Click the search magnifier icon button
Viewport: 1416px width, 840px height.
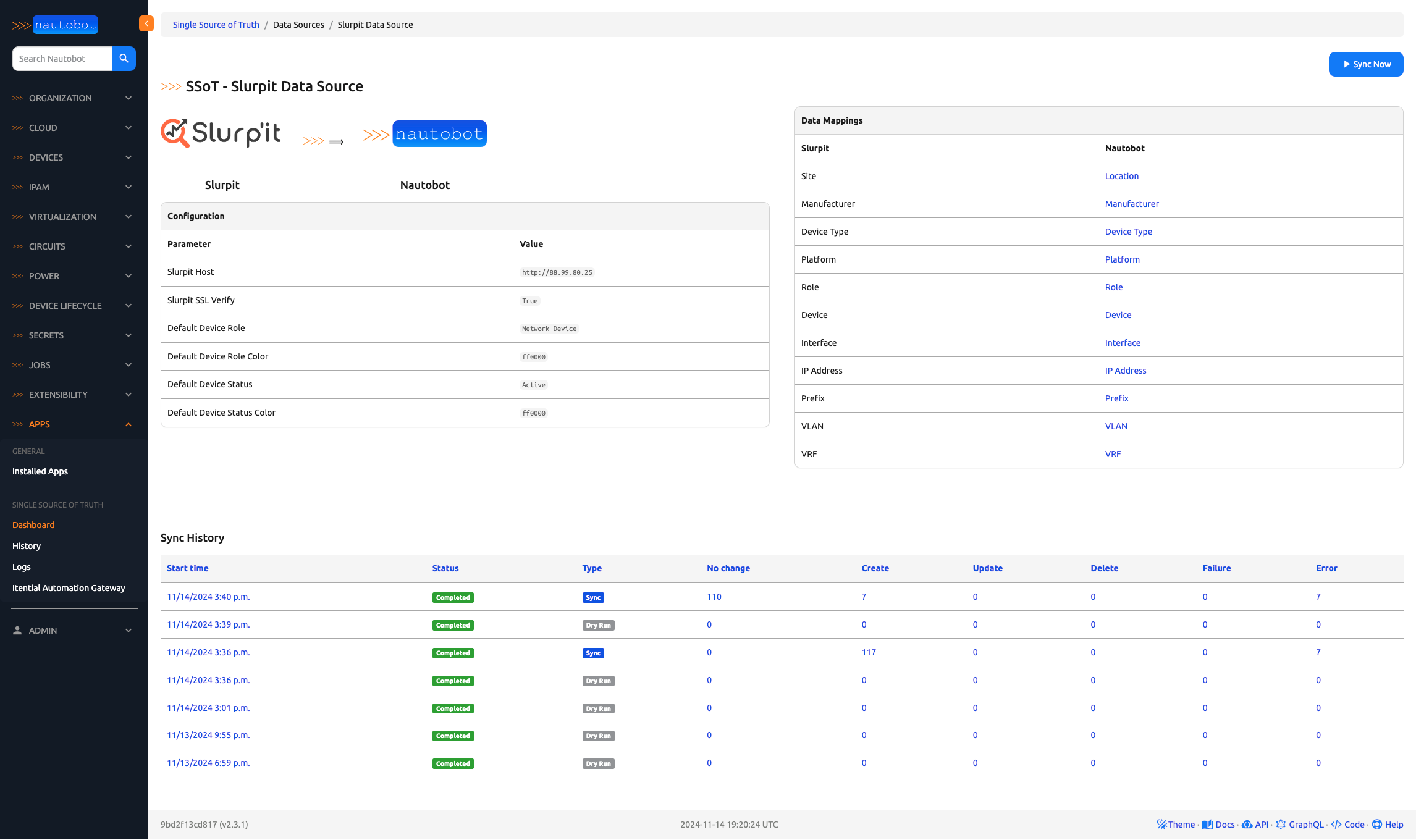pos(124,59)
